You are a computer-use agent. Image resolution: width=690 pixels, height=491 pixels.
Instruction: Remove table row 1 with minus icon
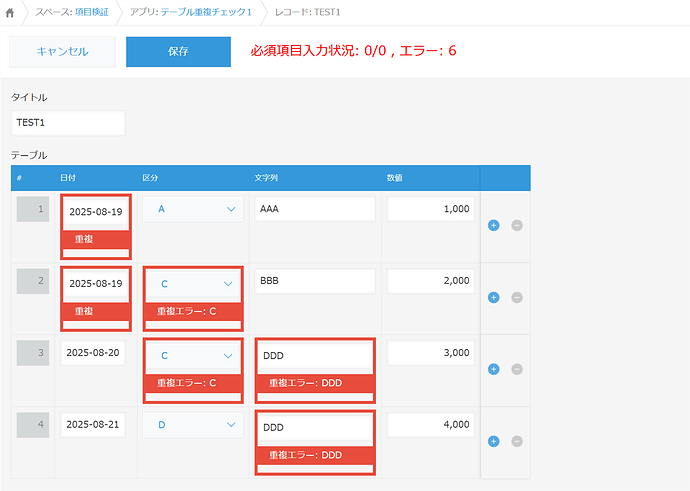(x=517, y=225)
